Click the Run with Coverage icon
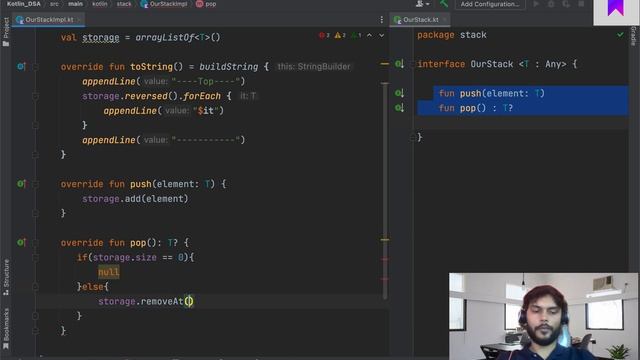The height and width of the screenshot is (360, 640). pos(566,4)
